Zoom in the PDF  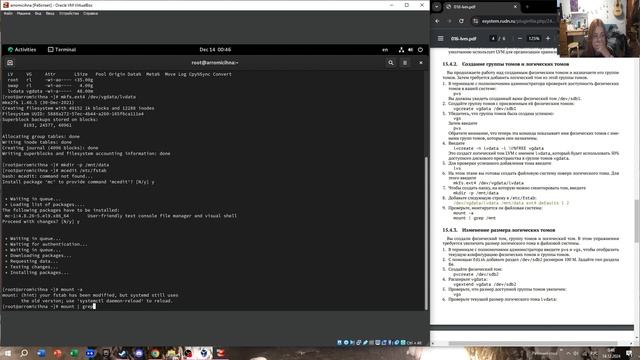pyautogui.click(x=548, y=38)
